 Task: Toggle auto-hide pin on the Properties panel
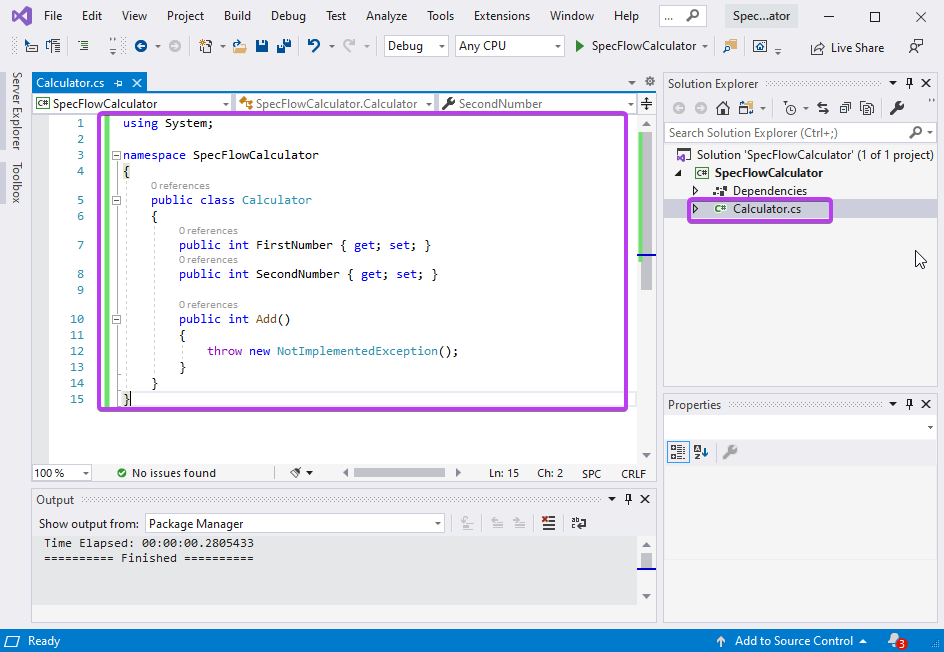(910, 404)
